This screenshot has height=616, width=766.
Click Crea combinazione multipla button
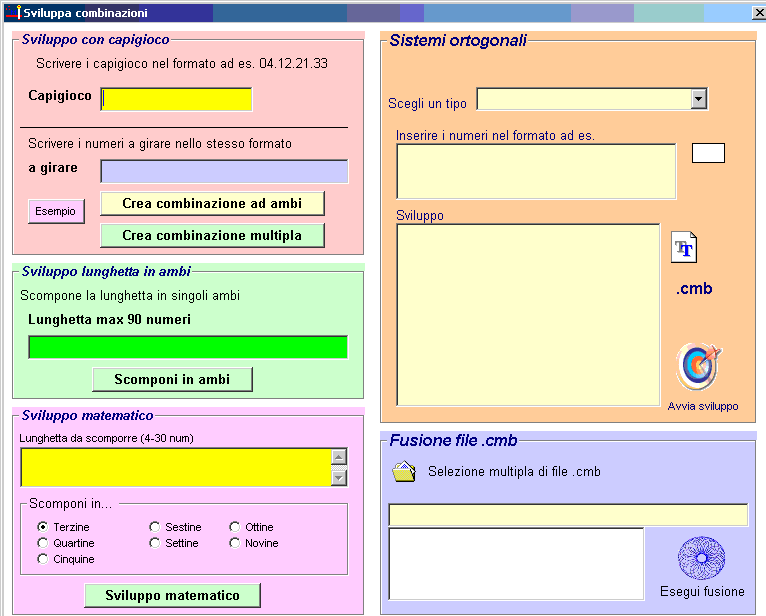pyautogui.click(x=212, y=235)
